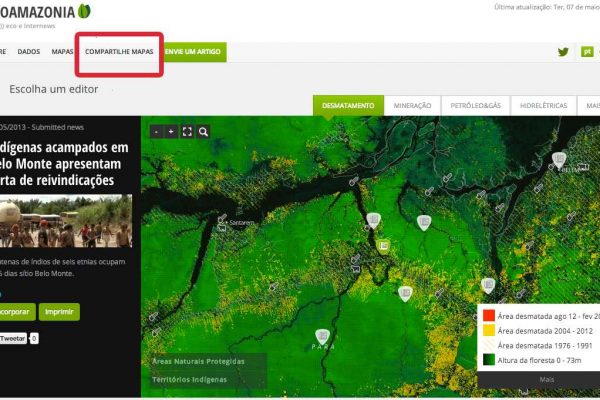Click the green highlighted news marker on map
600x400 pixels.
click(x=383, y=245)
